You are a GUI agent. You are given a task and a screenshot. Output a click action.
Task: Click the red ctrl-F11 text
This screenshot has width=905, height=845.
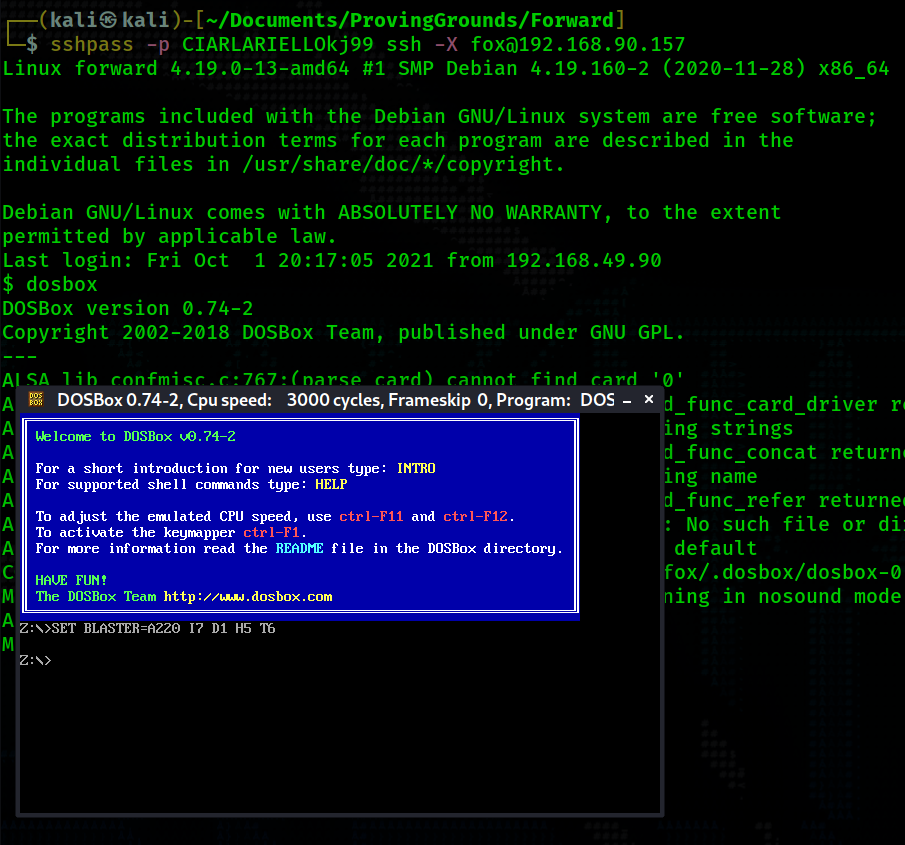371,517
